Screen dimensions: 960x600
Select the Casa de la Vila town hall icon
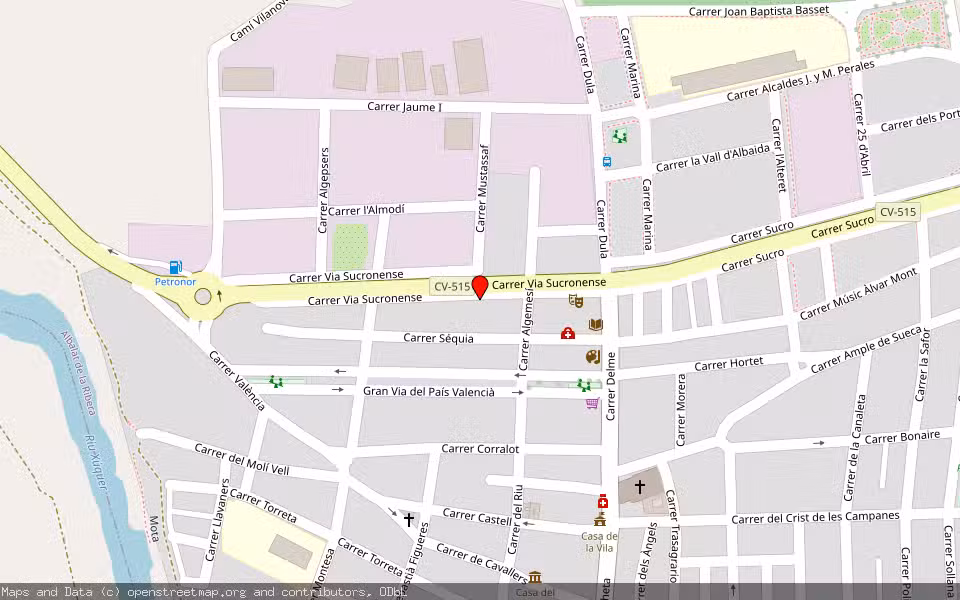coord(599,520)
